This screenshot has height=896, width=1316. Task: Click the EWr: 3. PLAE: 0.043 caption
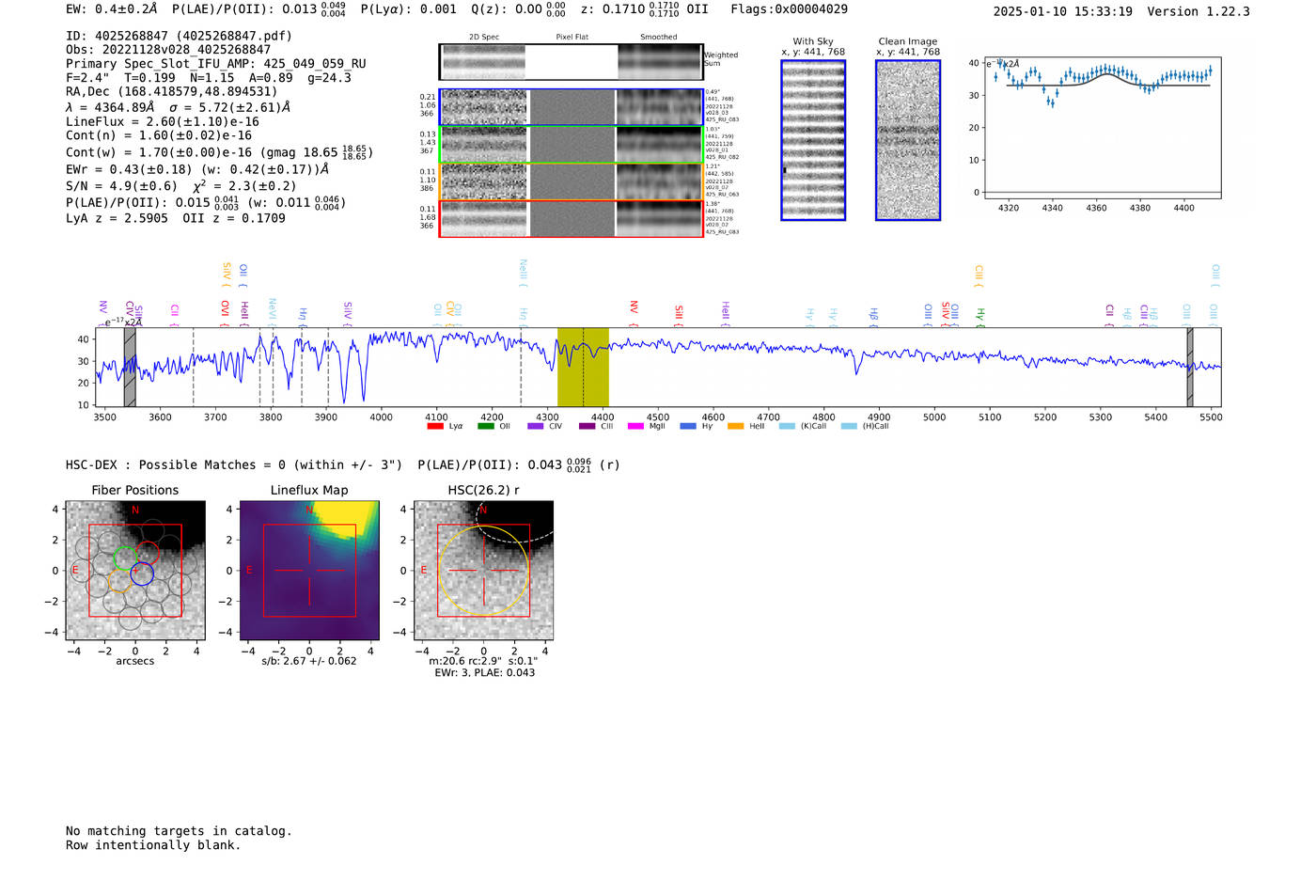484,673
